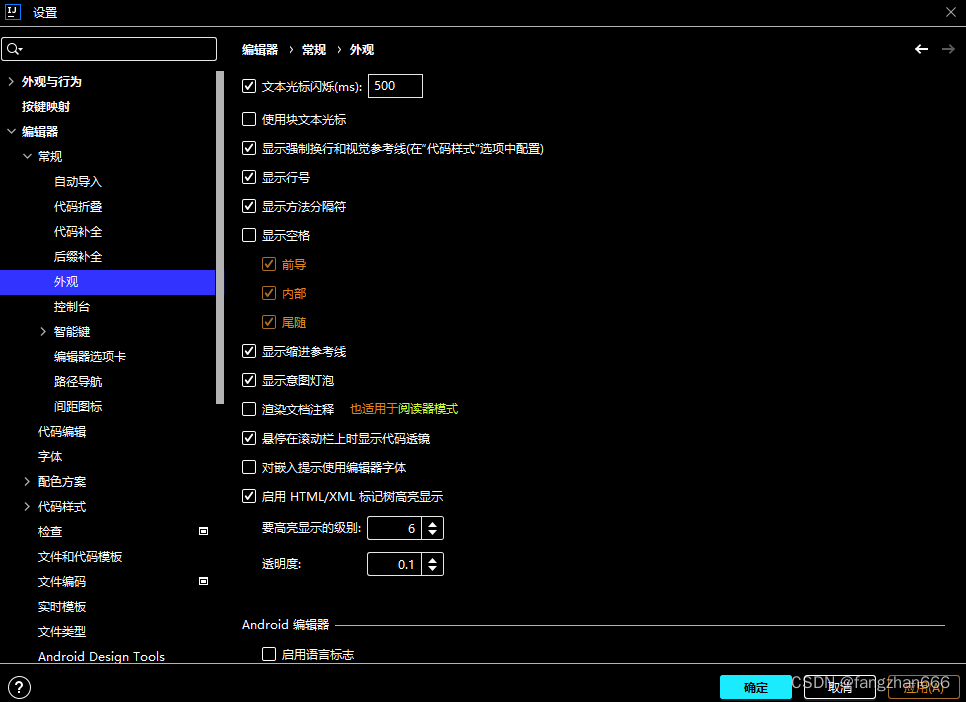Disable the 显示行号 checkbox
Viewport: 966px width, 702px height.
point(249,178)
